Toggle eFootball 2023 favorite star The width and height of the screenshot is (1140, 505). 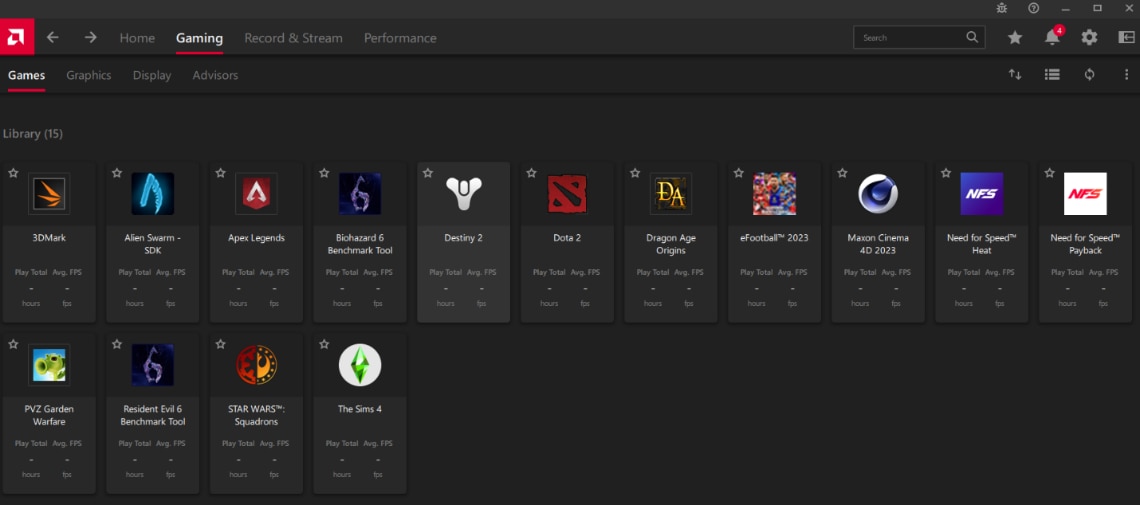tap(739, 173)
